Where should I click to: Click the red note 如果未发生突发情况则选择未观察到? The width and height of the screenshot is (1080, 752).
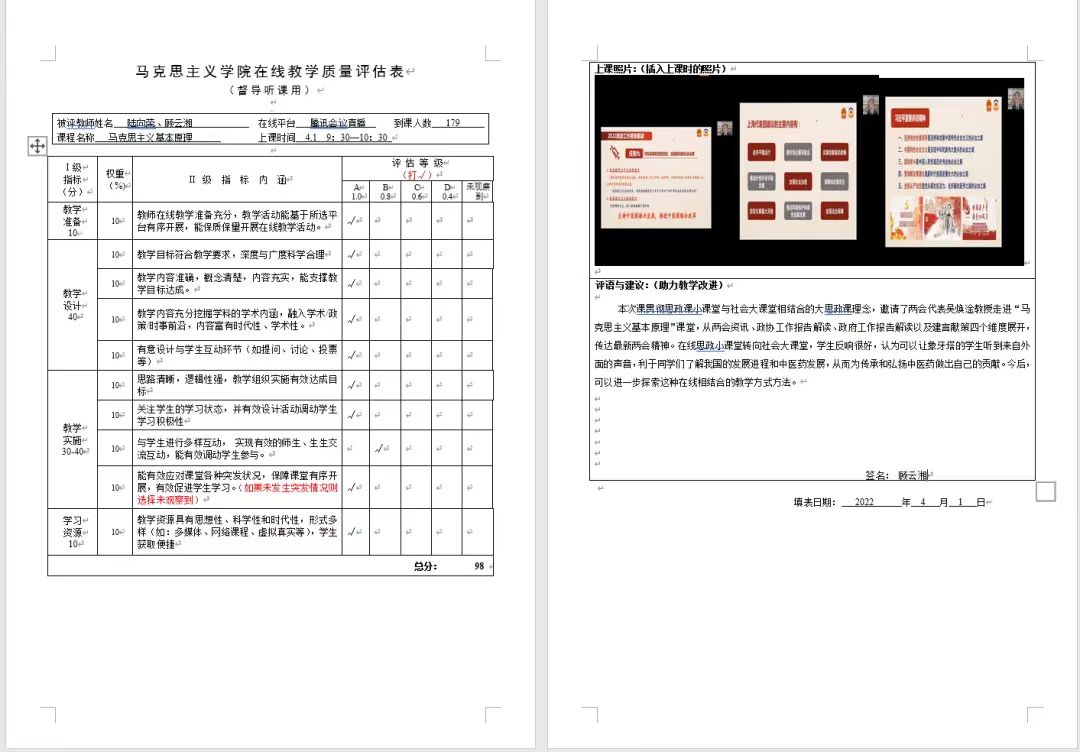click(237, 494)
